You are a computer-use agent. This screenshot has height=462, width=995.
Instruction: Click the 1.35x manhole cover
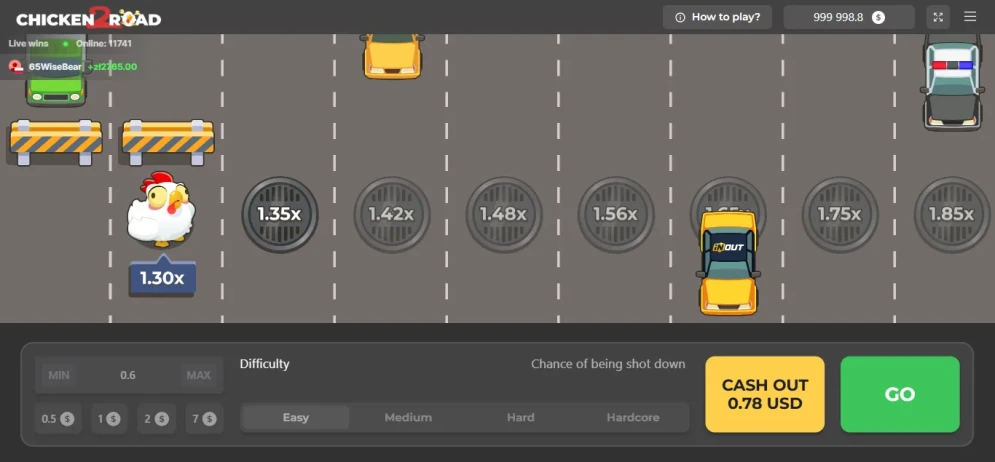click(x=280, y=214)
